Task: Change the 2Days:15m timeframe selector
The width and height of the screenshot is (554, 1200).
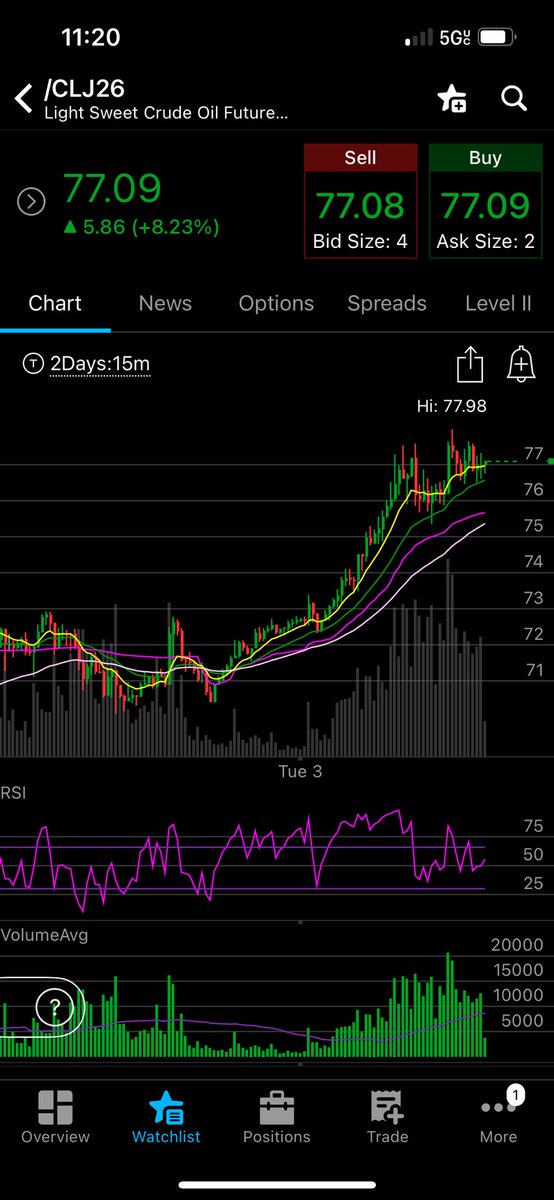Action: click(87, 364)
